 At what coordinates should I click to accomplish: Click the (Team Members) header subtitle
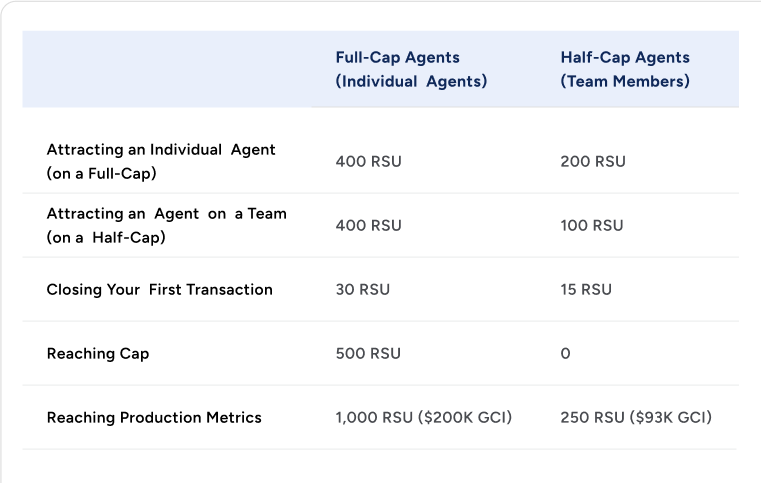click(x=625, y=82)
